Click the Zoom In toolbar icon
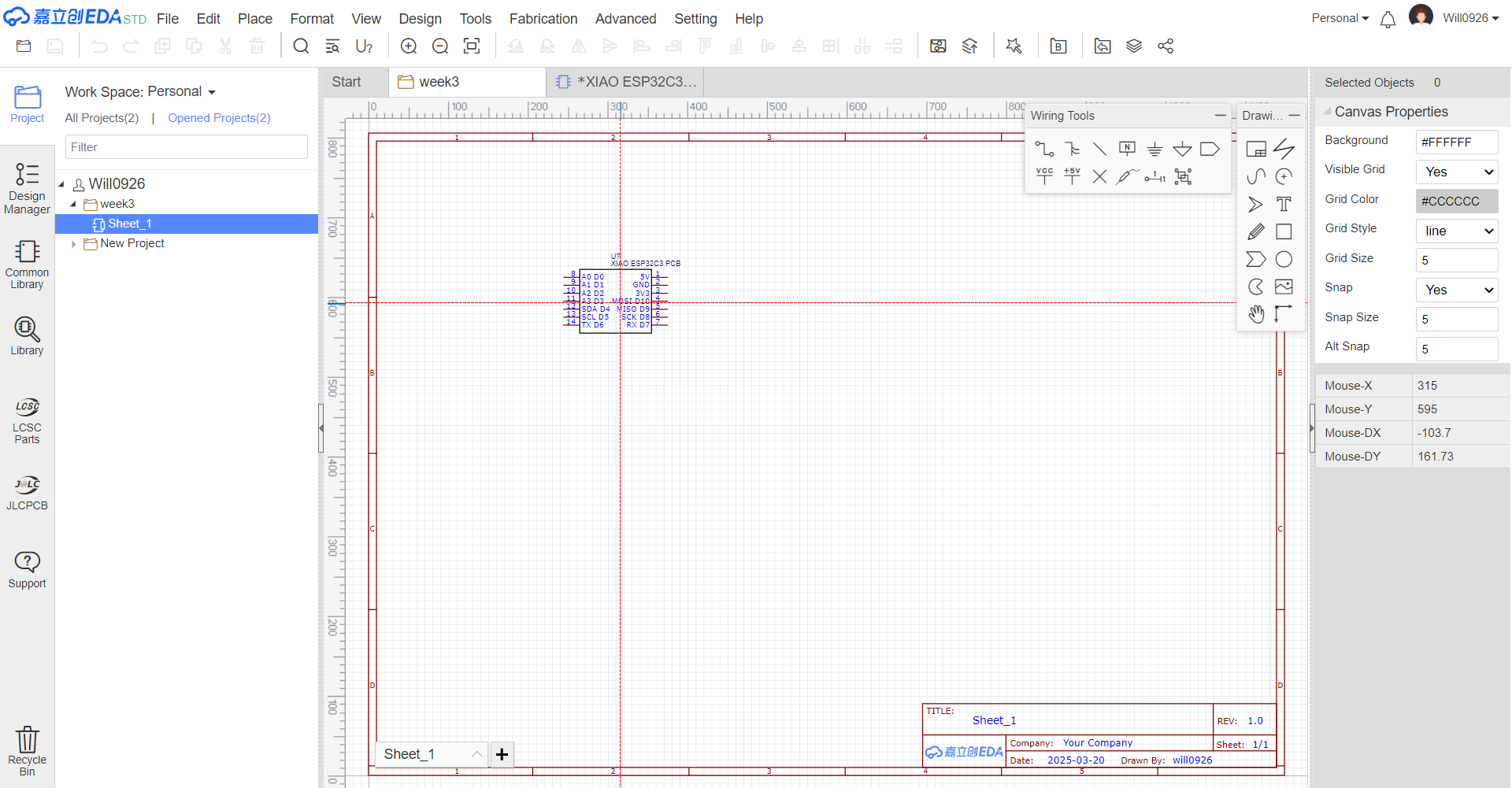Image resolution: width=1512 pixels, height=788 pixels. tap(409, 46)
